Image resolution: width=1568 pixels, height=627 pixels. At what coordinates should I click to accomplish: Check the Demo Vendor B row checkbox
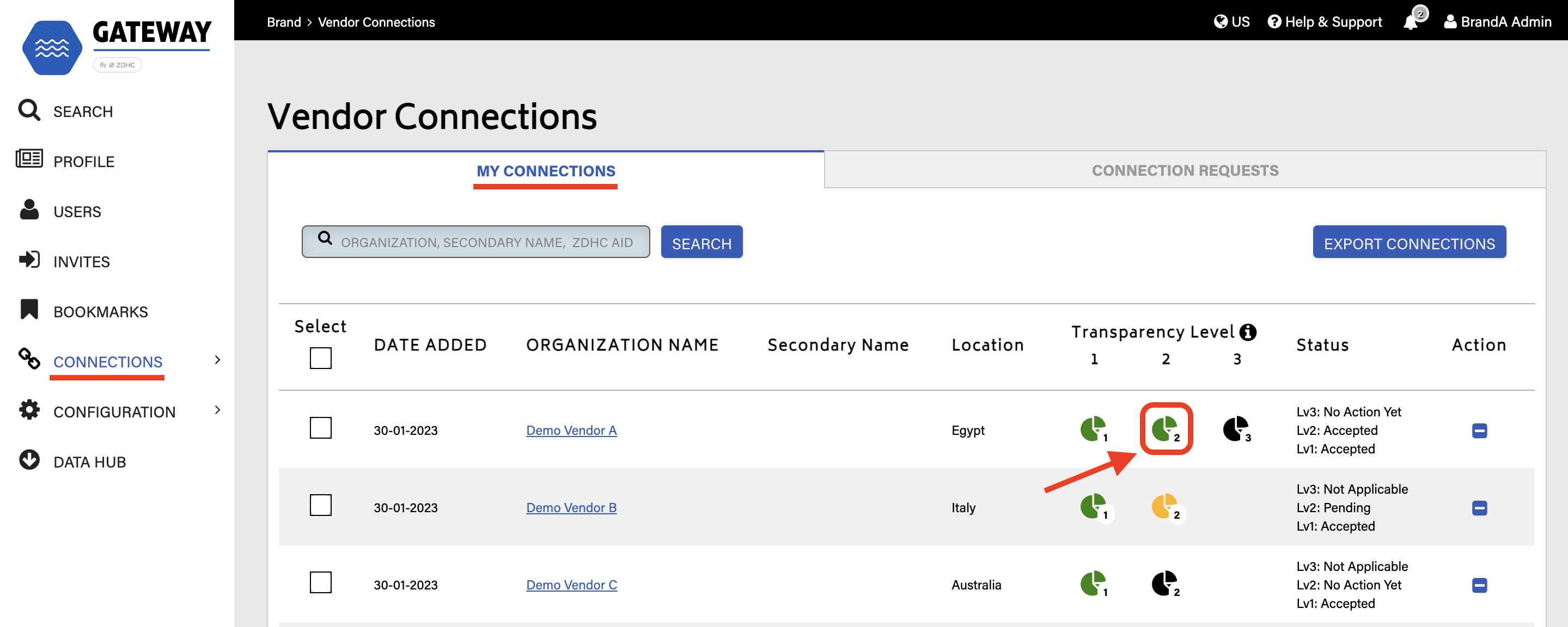pyautogui.click(x=321, y=505)
